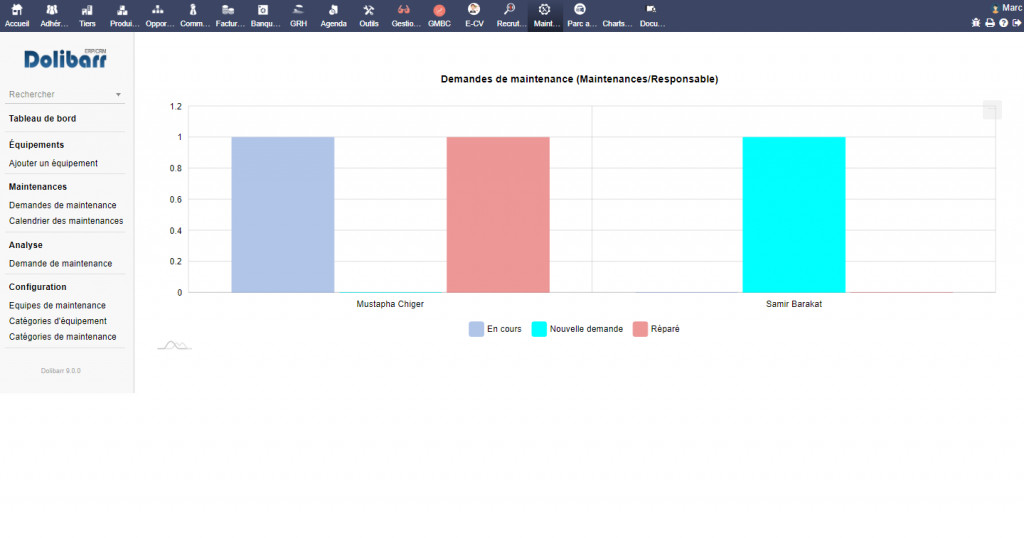Toggle the Nouvelle demande legend series
The image size is (1024, 538).
tap(577, 329)
